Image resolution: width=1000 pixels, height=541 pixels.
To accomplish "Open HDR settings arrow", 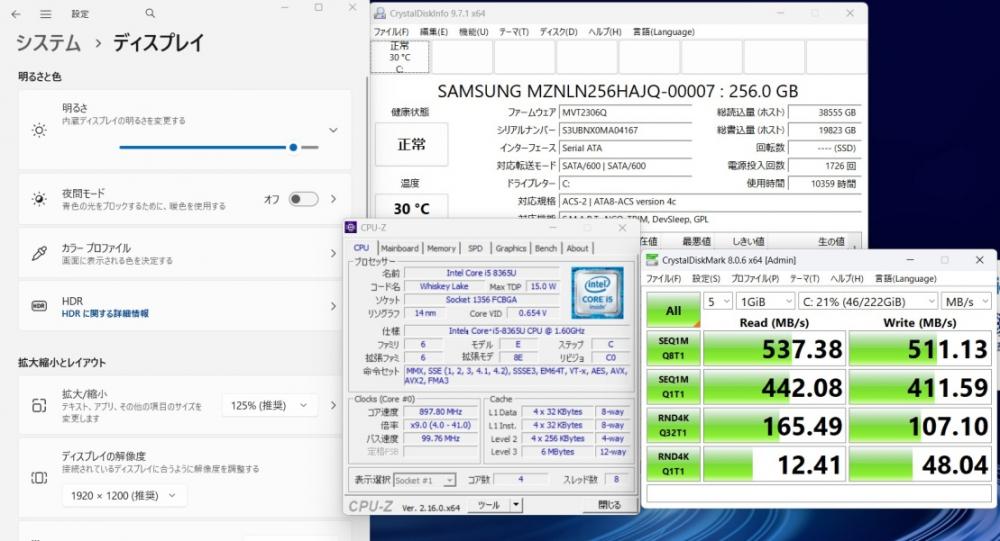I will 334,306.
